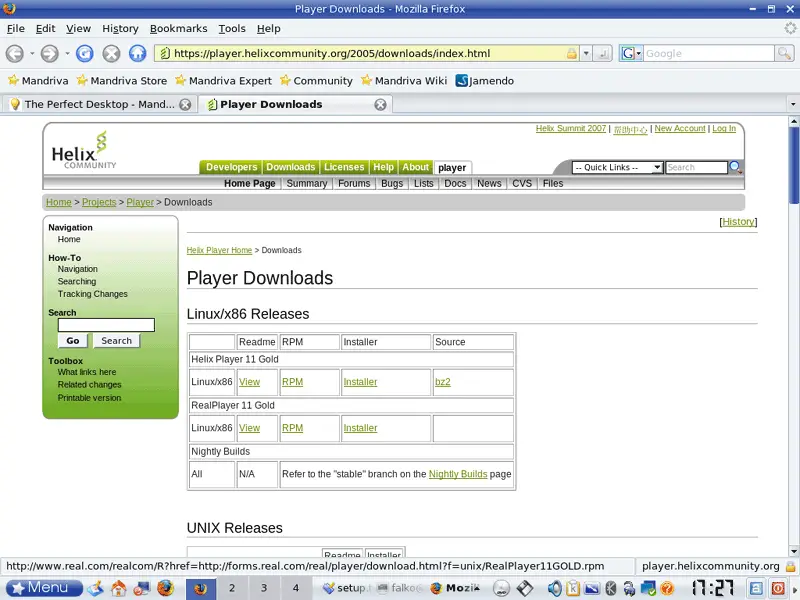The image size is (800, 600).
Task: Open the Forward button history dropdown
Action: [67, 53]
